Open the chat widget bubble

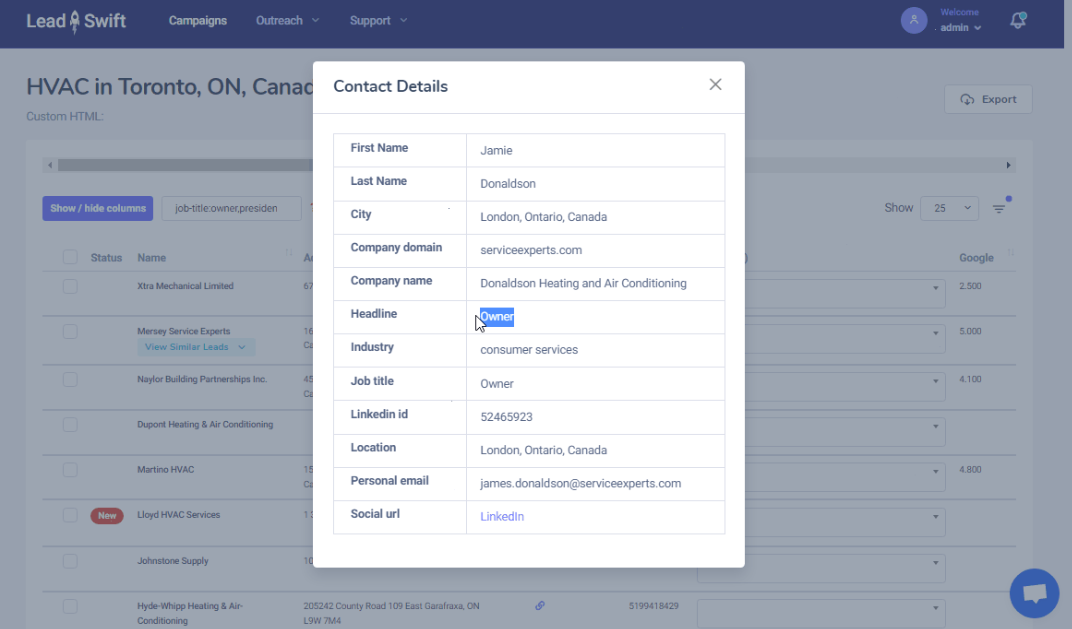coord(1034,593)
